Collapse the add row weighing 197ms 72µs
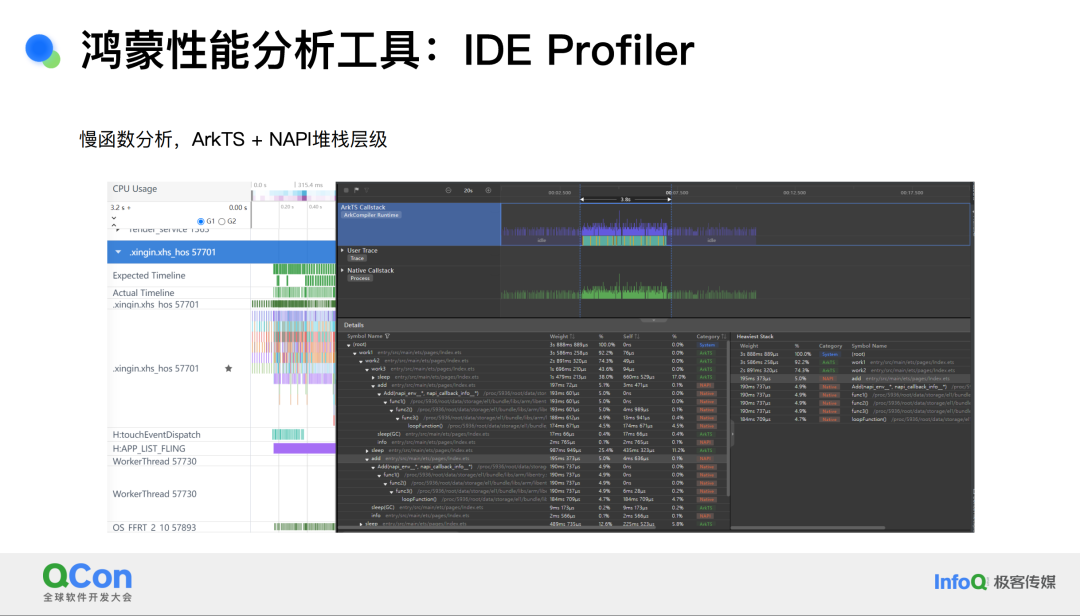 click(x=373, y=386)
